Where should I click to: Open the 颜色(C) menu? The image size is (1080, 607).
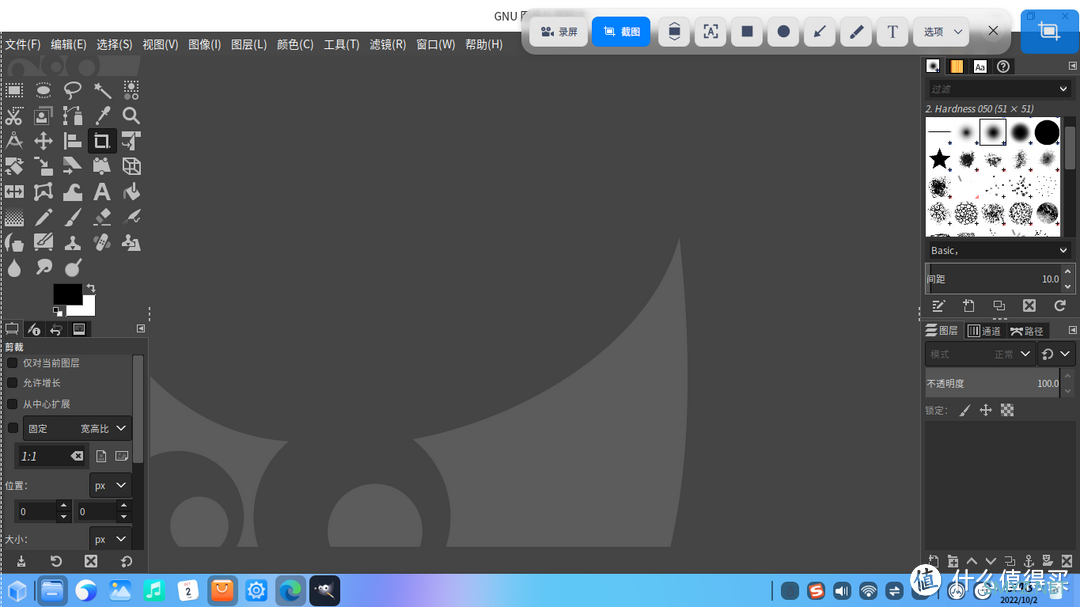tap(295, 44)
